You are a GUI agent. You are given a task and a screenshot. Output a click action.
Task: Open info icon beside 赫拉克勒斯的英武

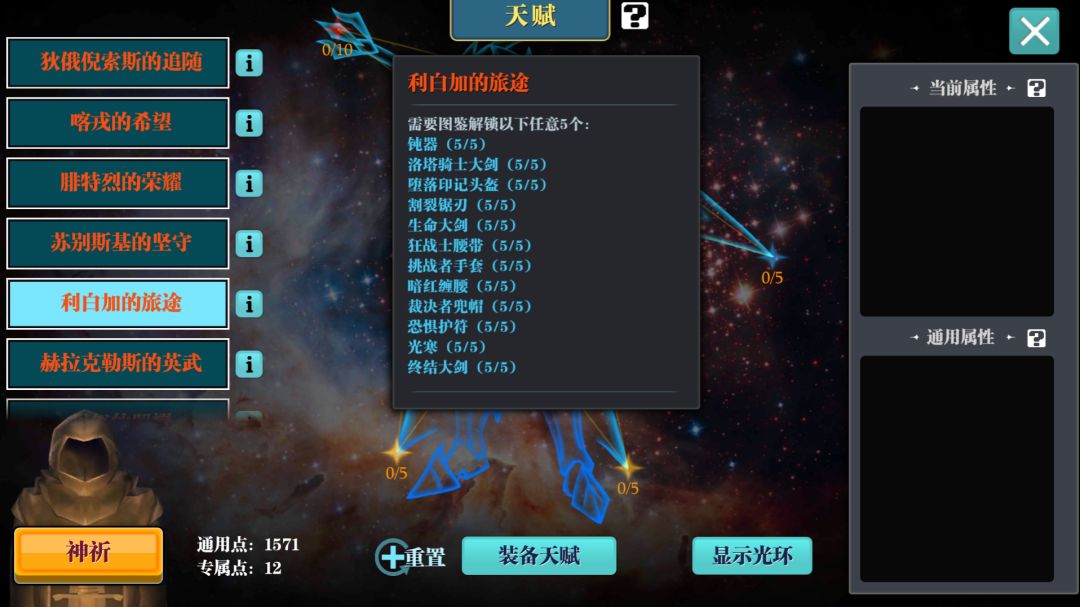coord(249,364)
